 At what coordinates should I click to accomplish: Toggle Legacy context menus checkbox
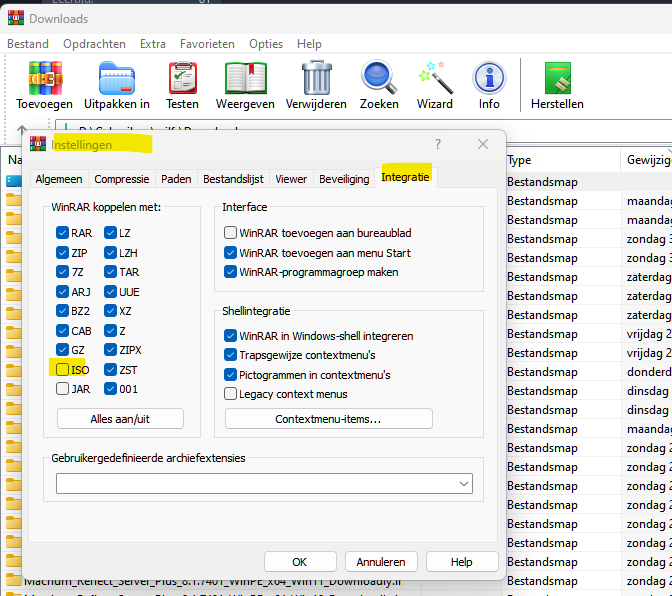pos(231,394)
